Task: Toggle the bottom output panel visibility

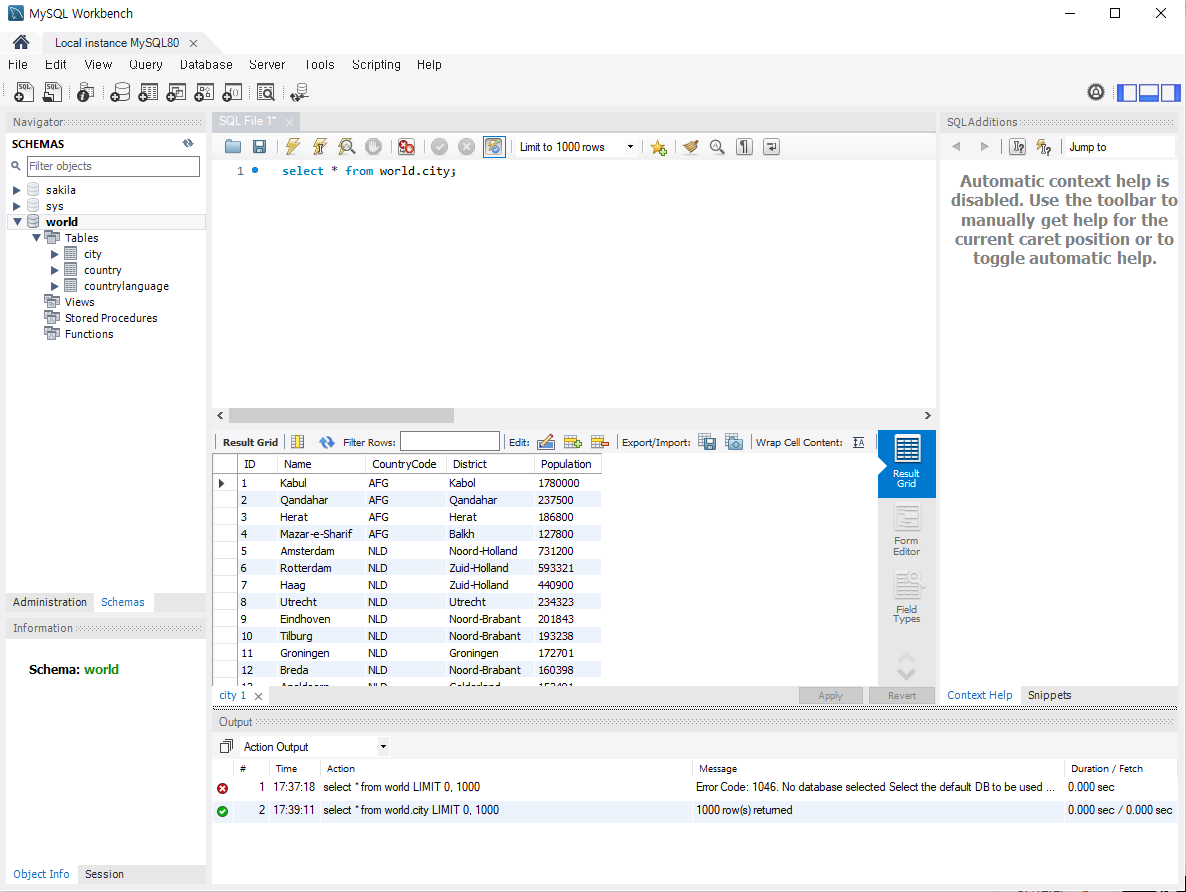Action: click(x=1149, y=92)
